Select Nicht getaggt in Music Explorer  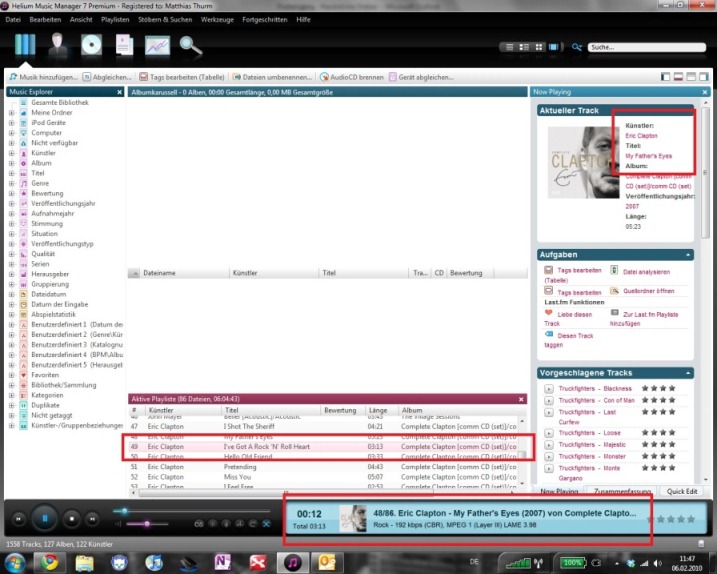(52, 415)
